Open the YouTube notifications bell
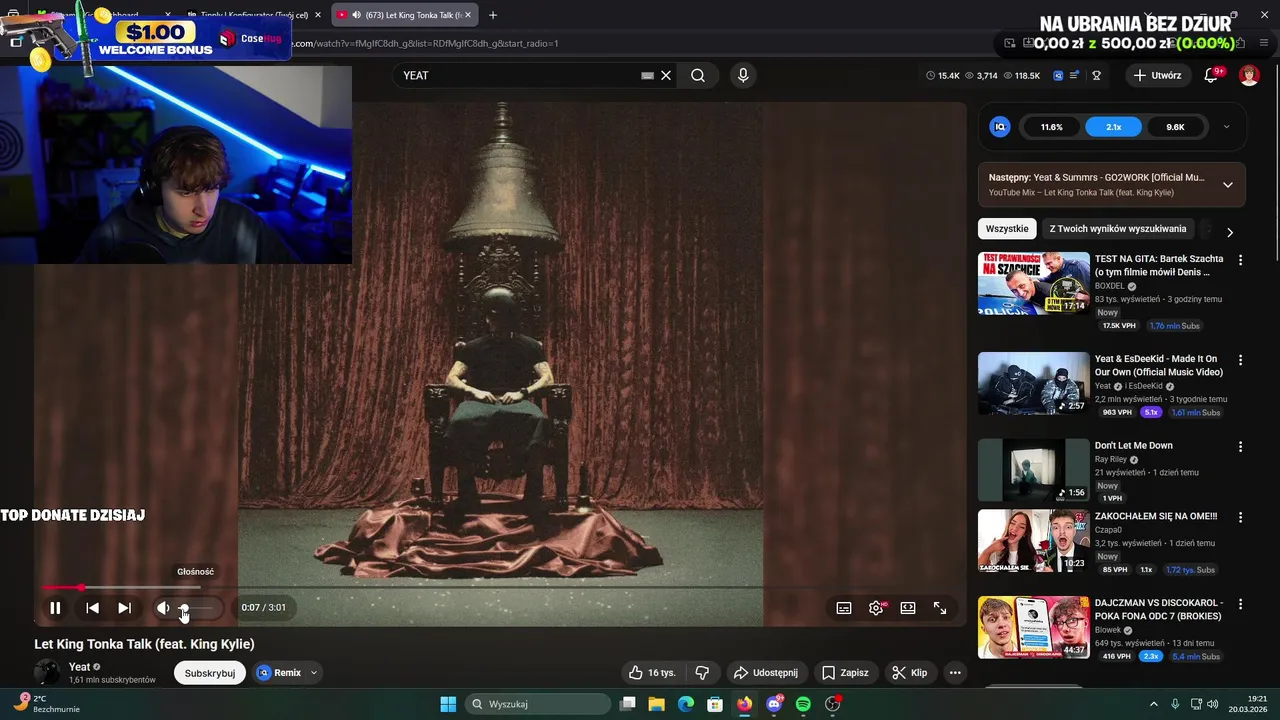The width and height of the screenshot is (1280, 720). tap(1211, 75)
